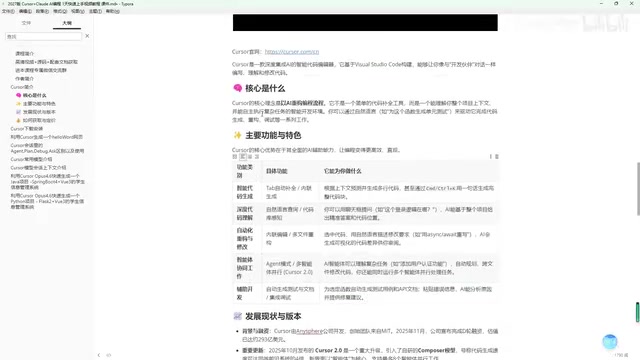Go to Cursor模型会话上下文介绍 outline entry
Image resolution: width=640 pixels, height=360 pixels.
38,168
